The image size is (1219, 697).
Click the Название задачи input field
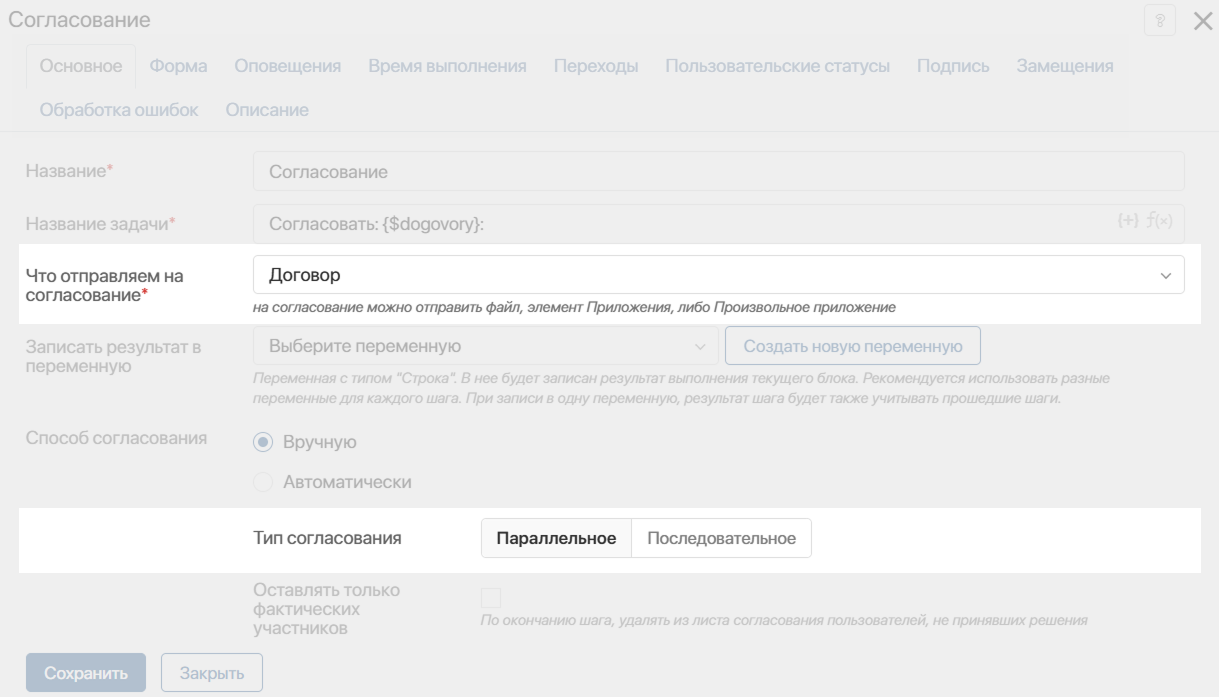tap(719, 224)
